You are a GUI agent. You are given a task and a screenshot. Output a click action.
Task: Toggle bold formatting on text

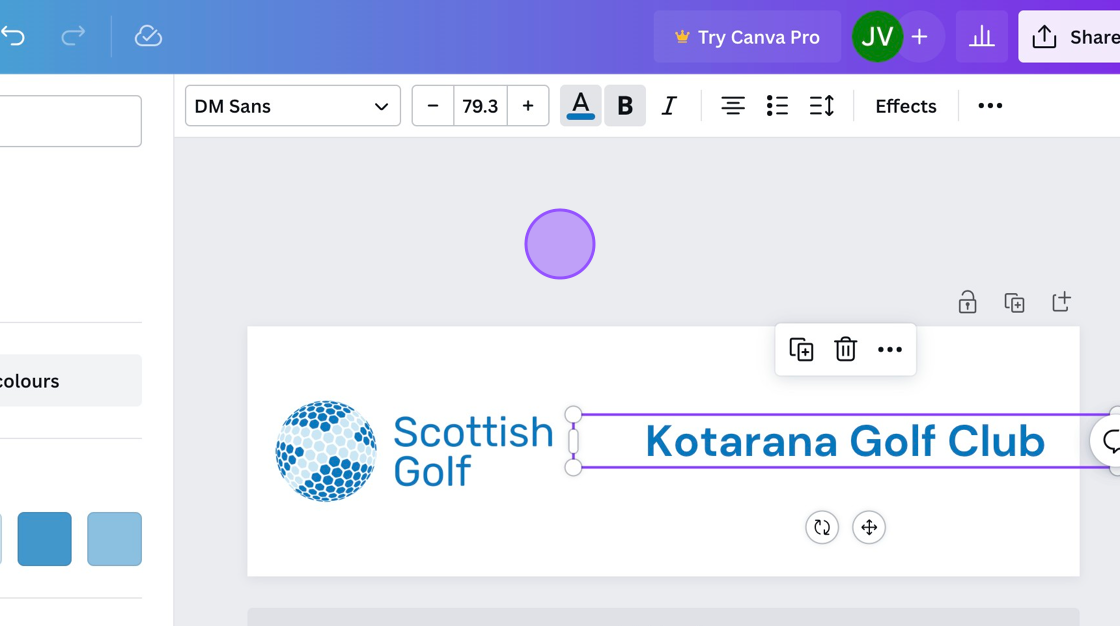pyautogui.click(x=625, y=106)
